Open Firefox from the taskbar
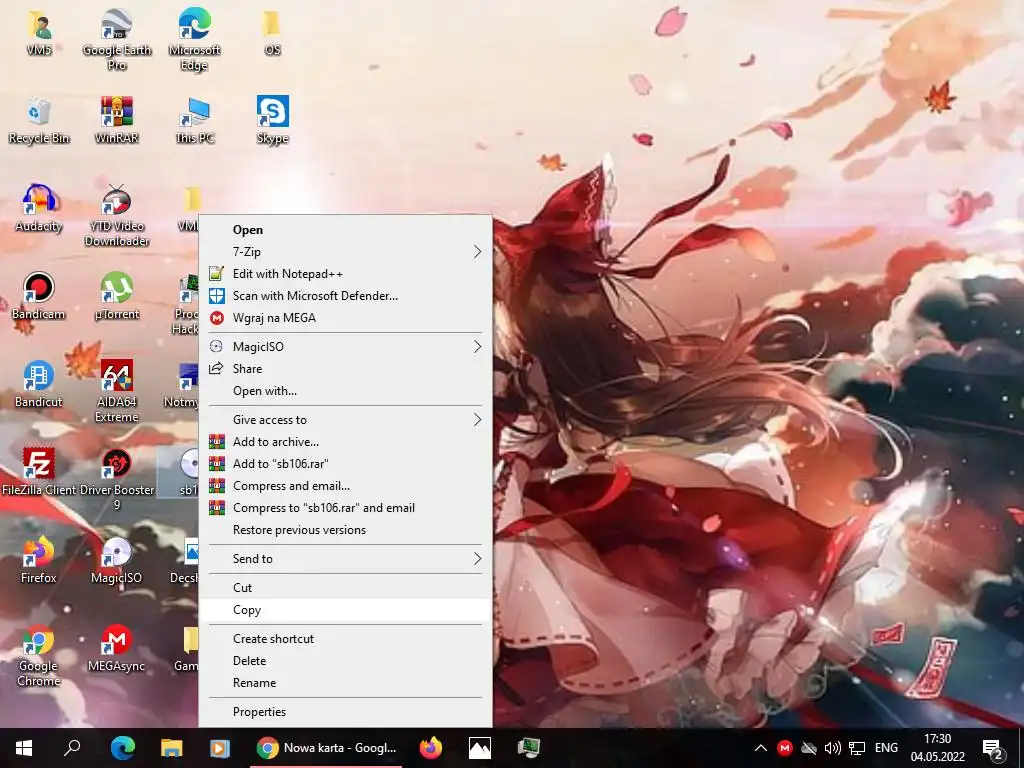Screen dimensions: 1024x768 [431, 748]
